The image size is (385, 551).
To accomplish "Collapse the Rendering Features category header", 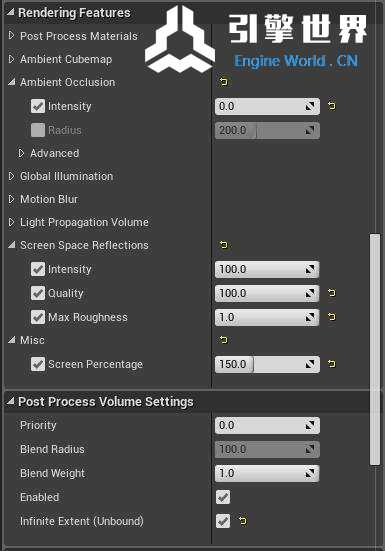I will (x=10, y=12).
